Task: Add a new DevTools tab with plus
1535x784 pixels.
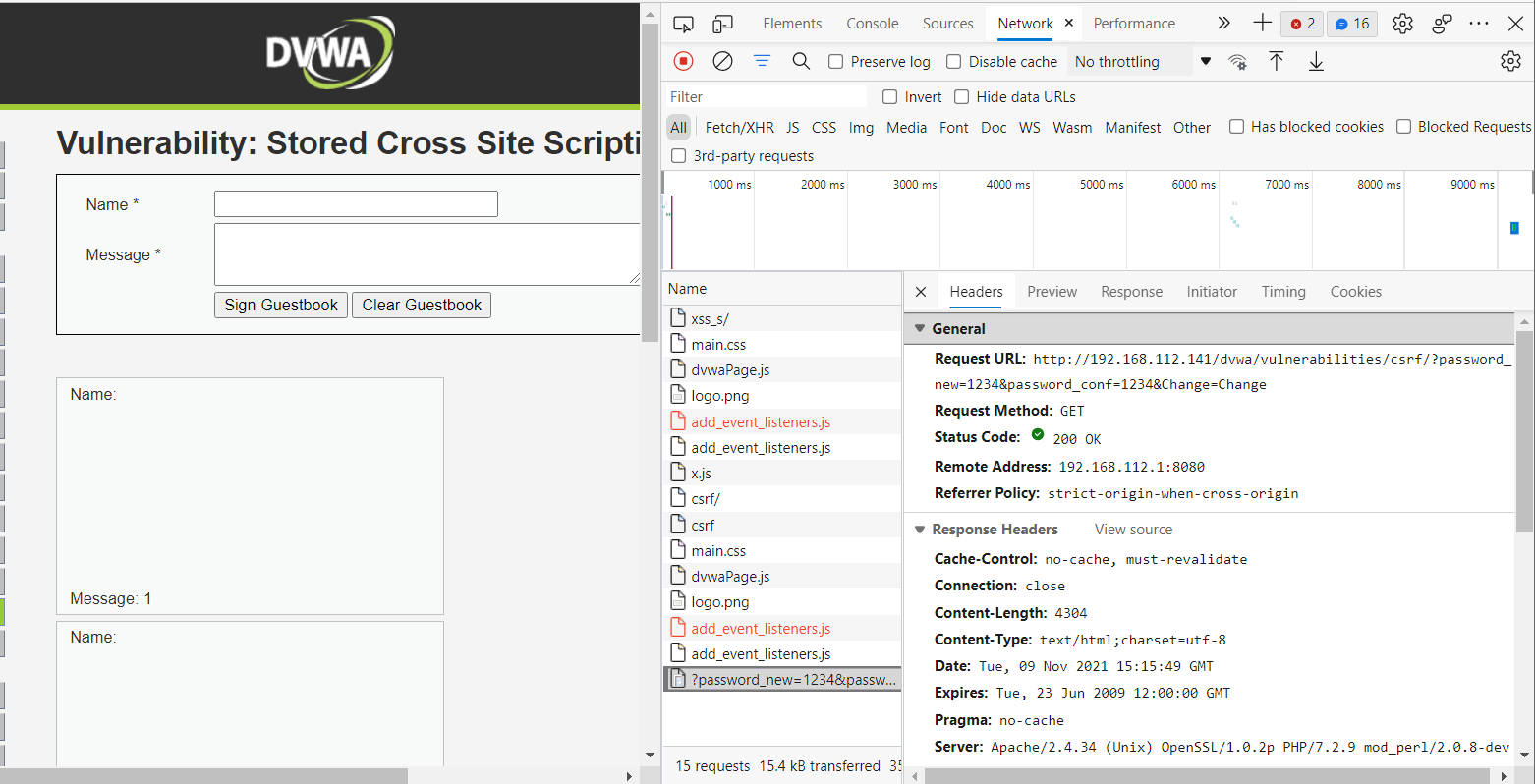Action: coord(1262,23)
